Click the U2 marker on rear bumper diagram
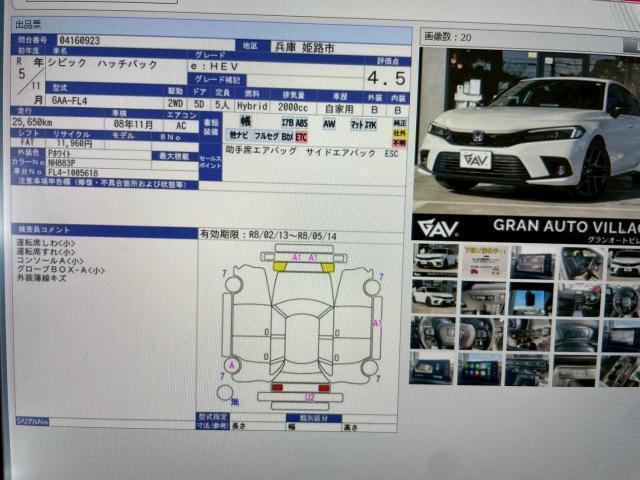640x480 pixels. point(310,397)
